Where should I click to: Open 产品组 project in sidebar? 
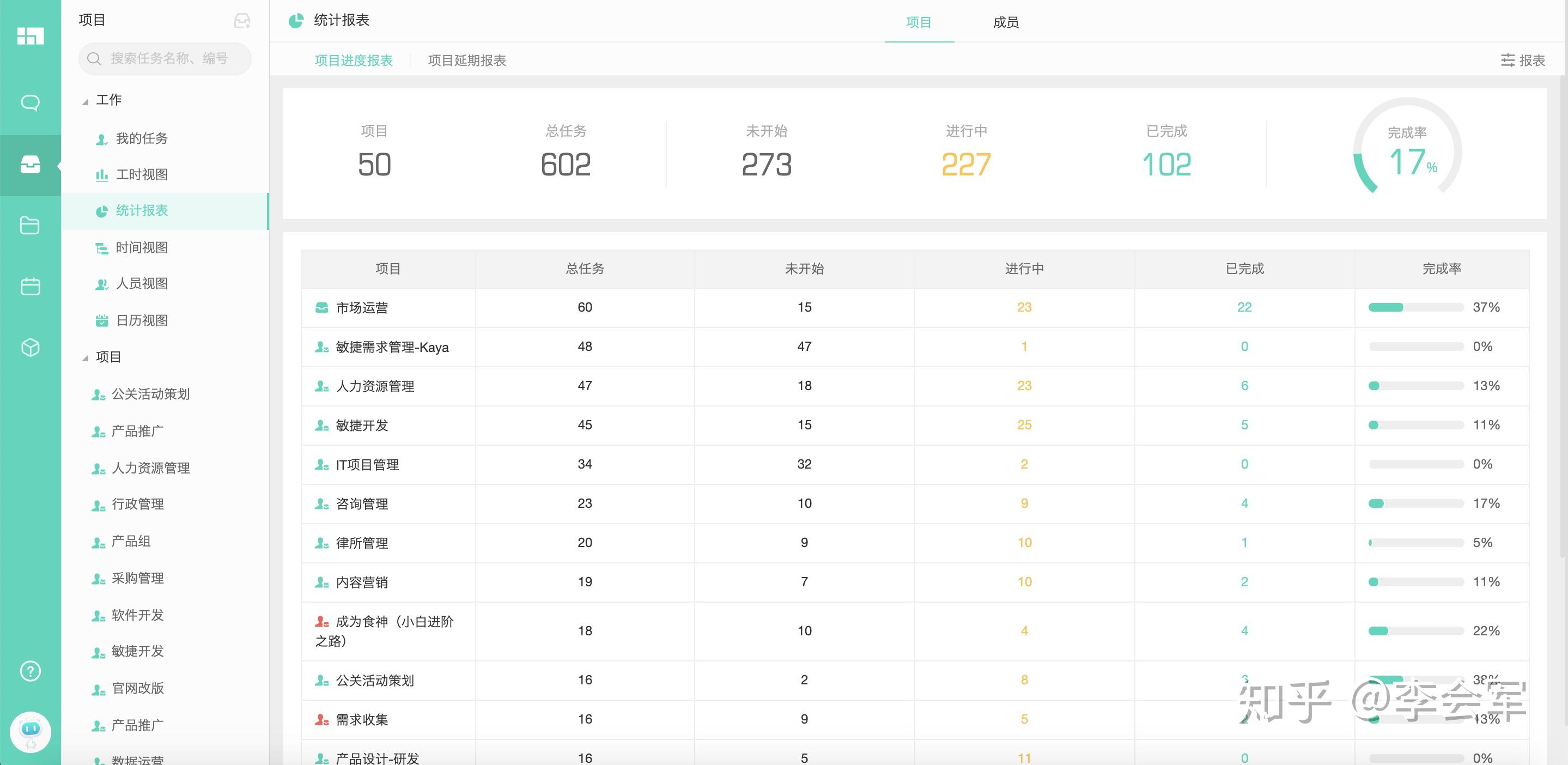tap(131, 541)
